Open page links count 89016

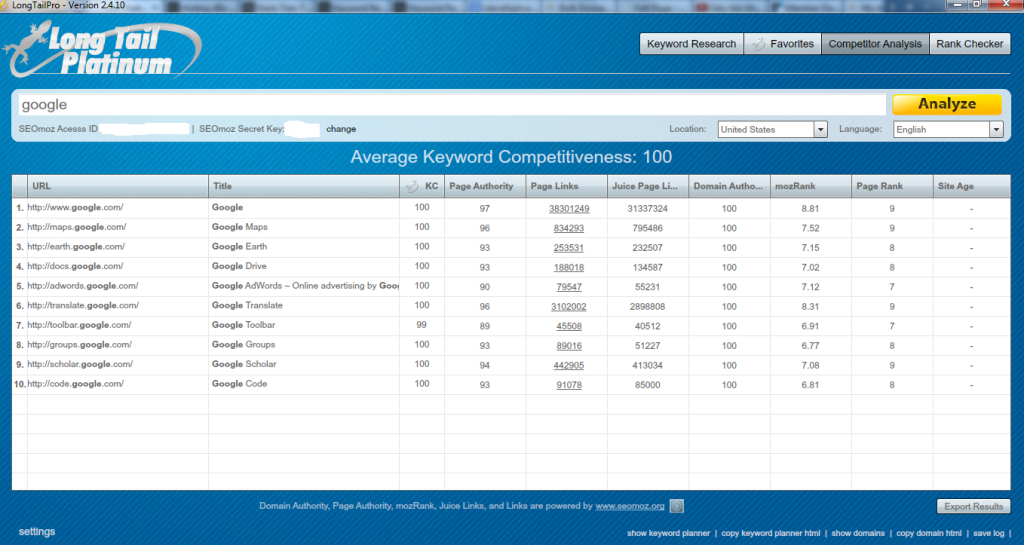pos(569,346)
